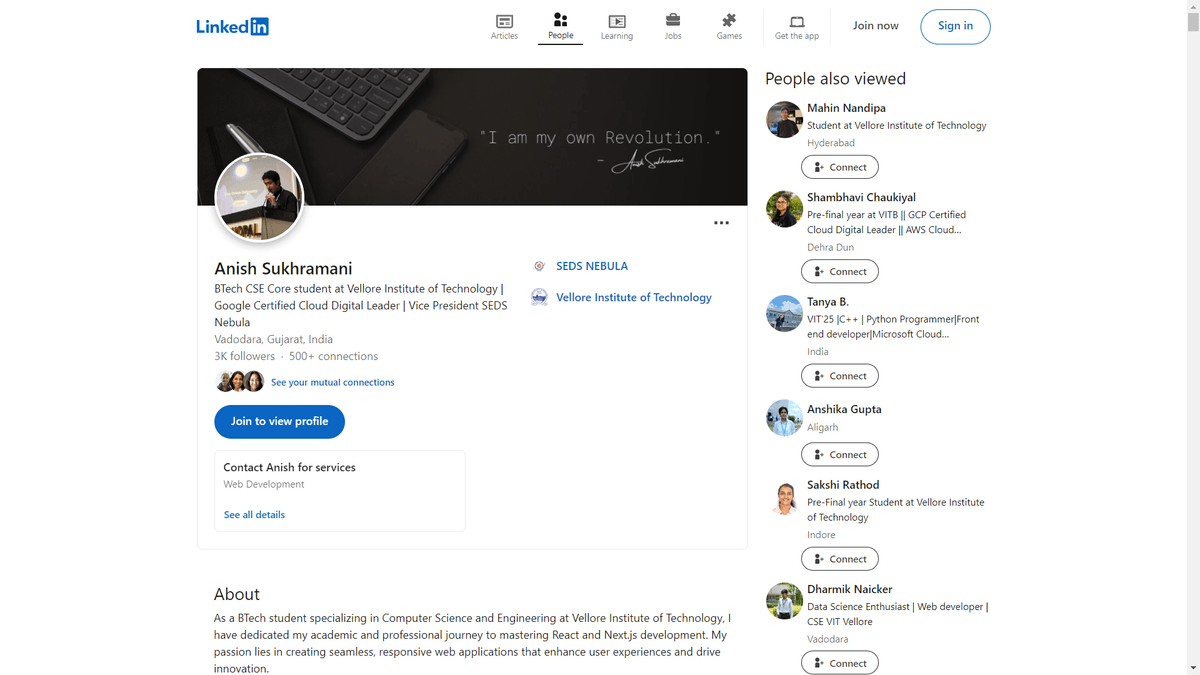1200x675 pixels.
Task: Open the more options ellipsis on the profile
Action: pyautogui.click(x=721, y=222)
